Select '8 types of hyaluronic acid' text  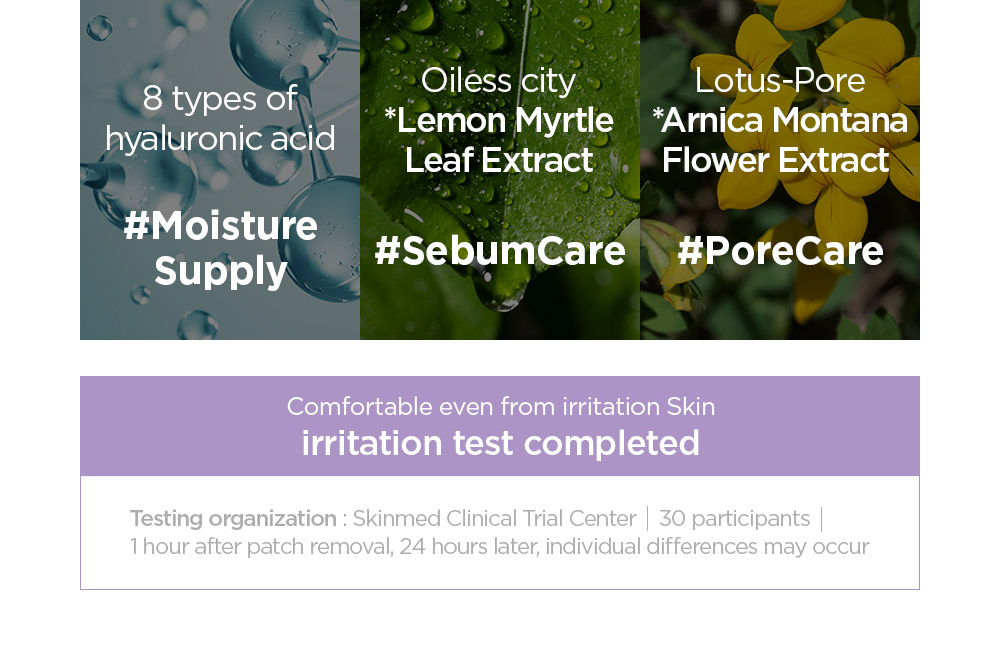coord(221,119)
